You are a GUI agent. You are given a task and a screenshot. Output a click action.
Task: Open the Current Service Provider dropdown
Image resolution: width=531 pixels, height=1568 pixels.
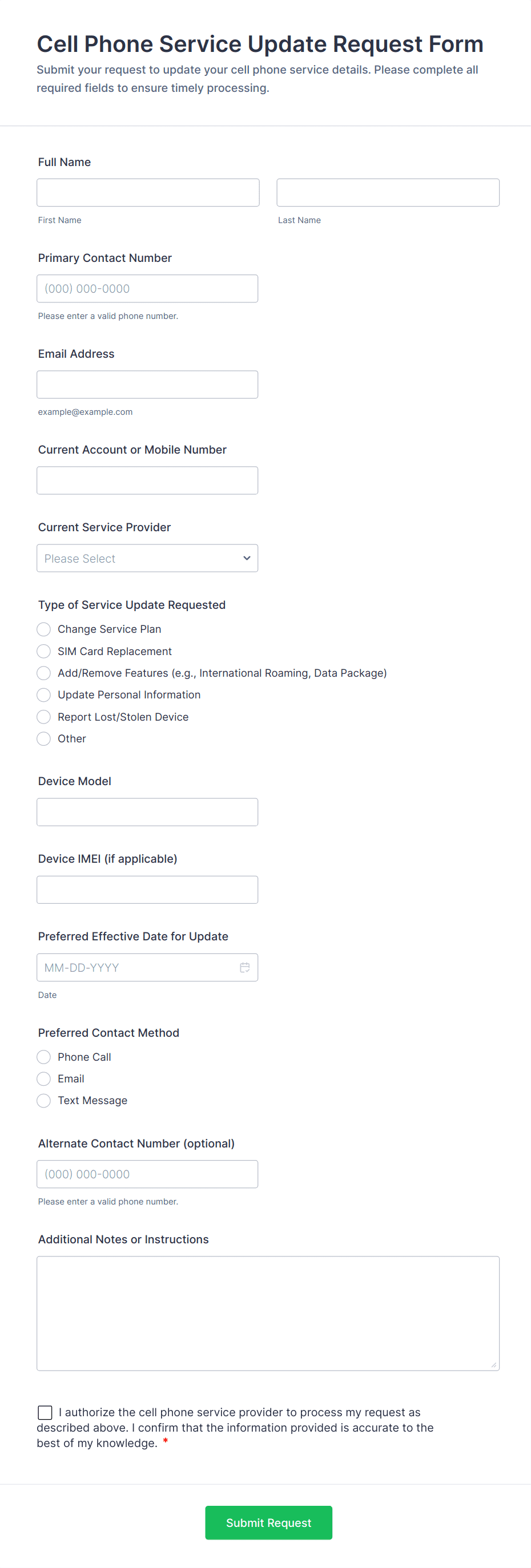coord(147,558)
